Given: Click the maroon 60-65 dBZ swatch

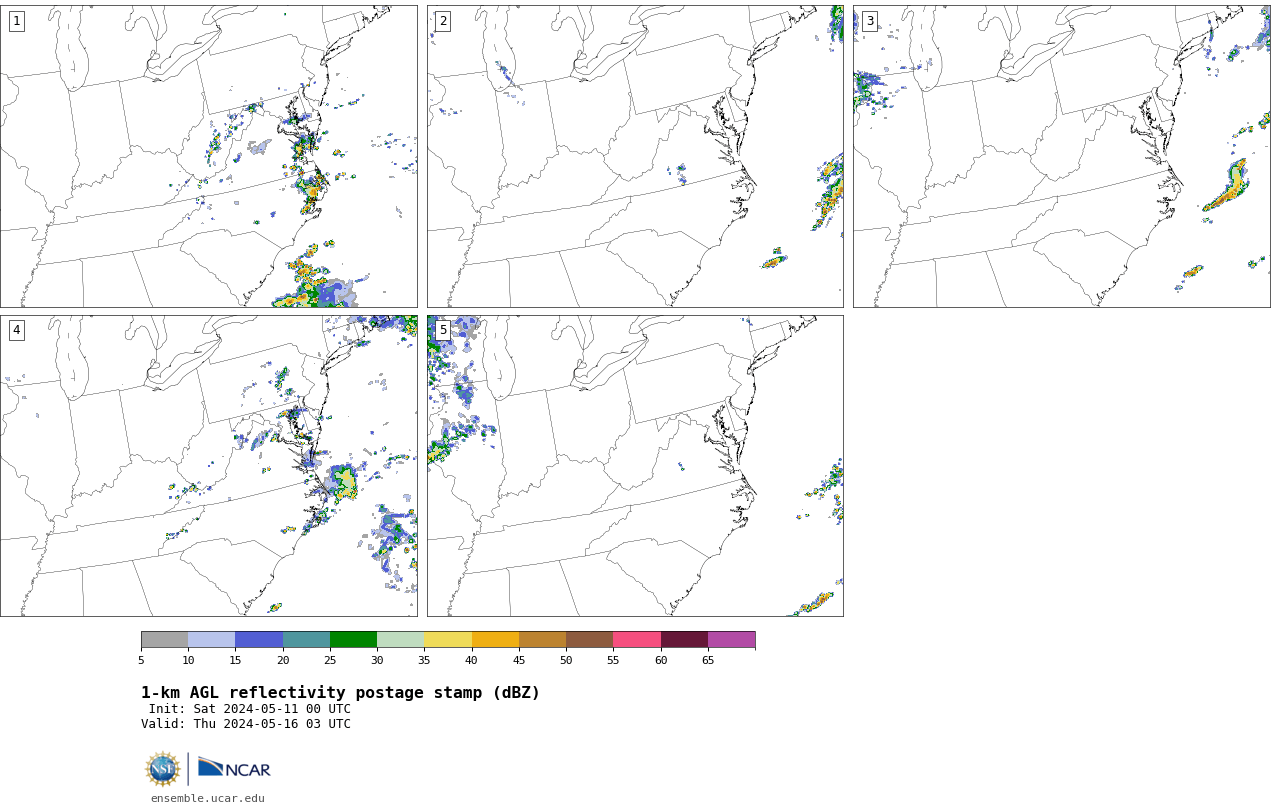Looking at the screenshot, I should 684,640.
